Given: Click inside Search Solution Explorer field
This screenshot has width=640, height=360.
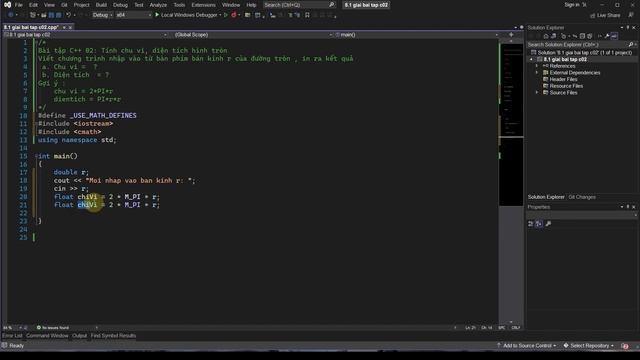Looking at the screenshot, I should tap(578, 44).
